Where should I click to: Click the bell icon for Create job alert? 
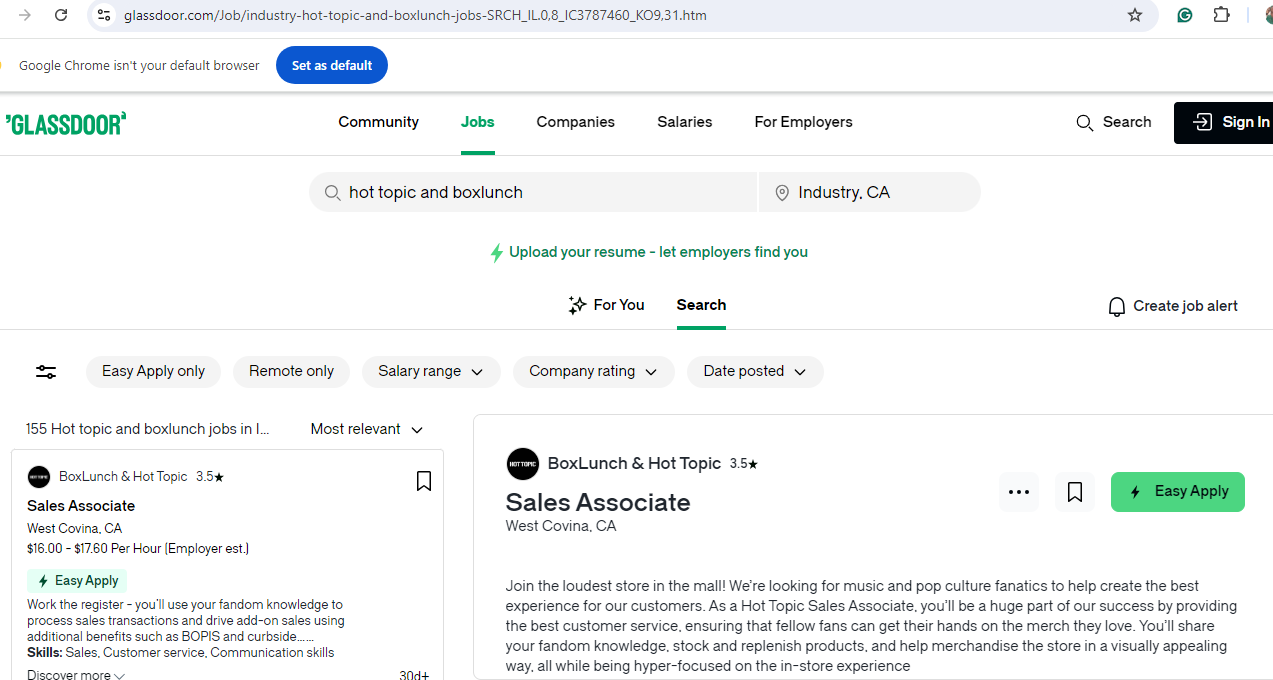[1117, 306]
